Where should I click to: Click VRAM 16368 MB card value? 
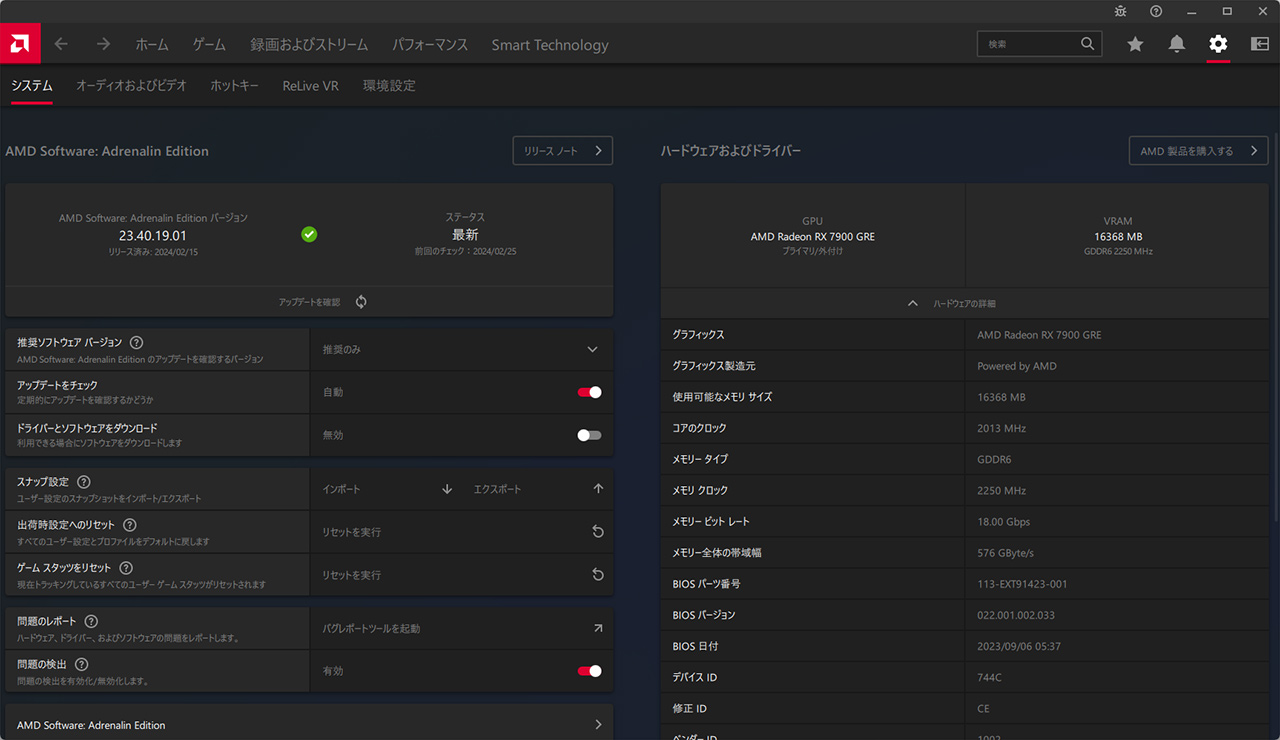coord(1118,237)
